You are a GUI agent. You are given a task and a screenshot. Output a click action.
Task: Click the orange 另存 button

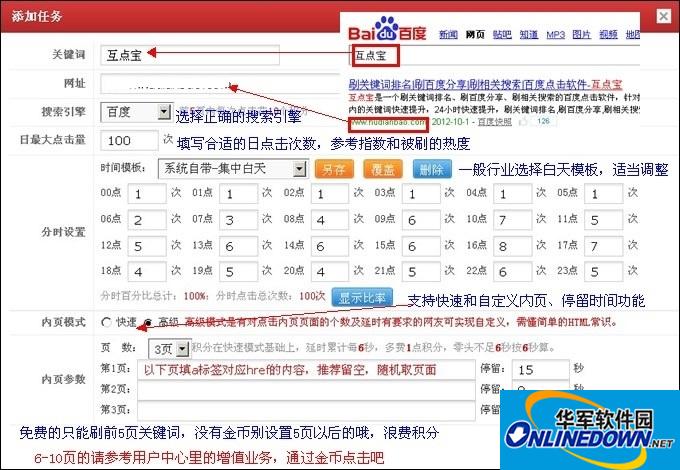pos(334,169)
